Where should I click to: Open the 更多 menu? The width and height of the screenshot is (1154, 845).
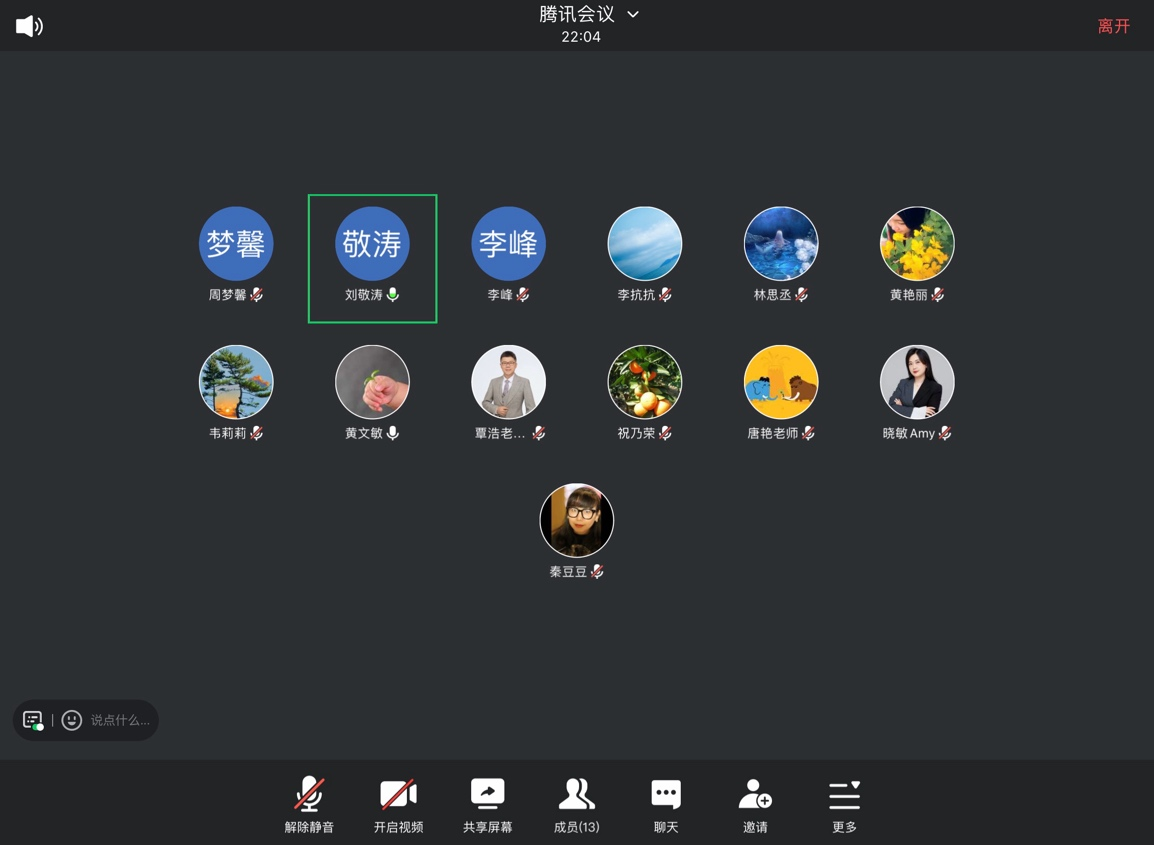(x=844, y=804)
